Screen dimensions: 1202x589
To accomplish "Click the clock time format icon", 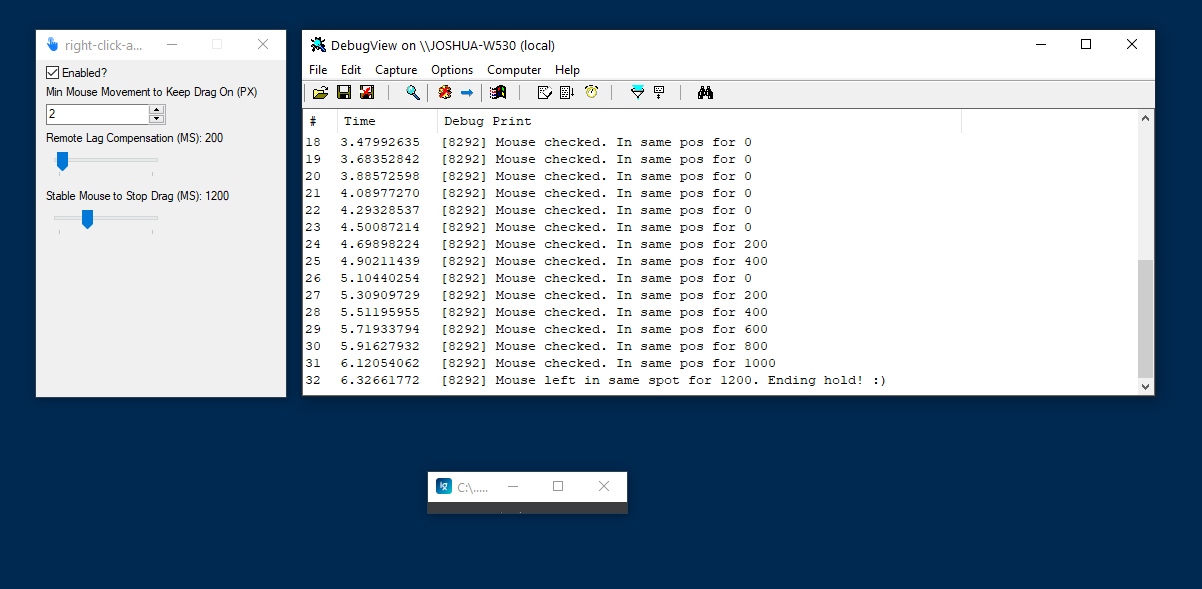I will click(592, 93).
